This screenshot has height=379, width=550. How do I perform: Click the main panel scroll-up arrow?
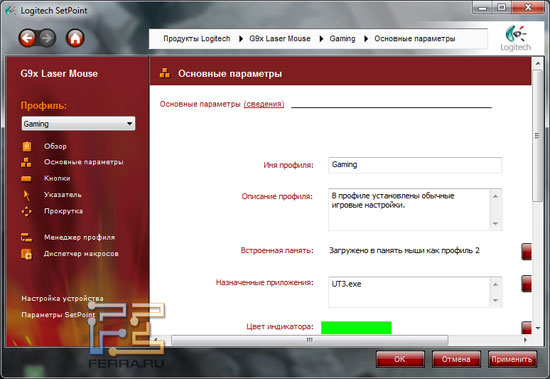pos(537,64)
